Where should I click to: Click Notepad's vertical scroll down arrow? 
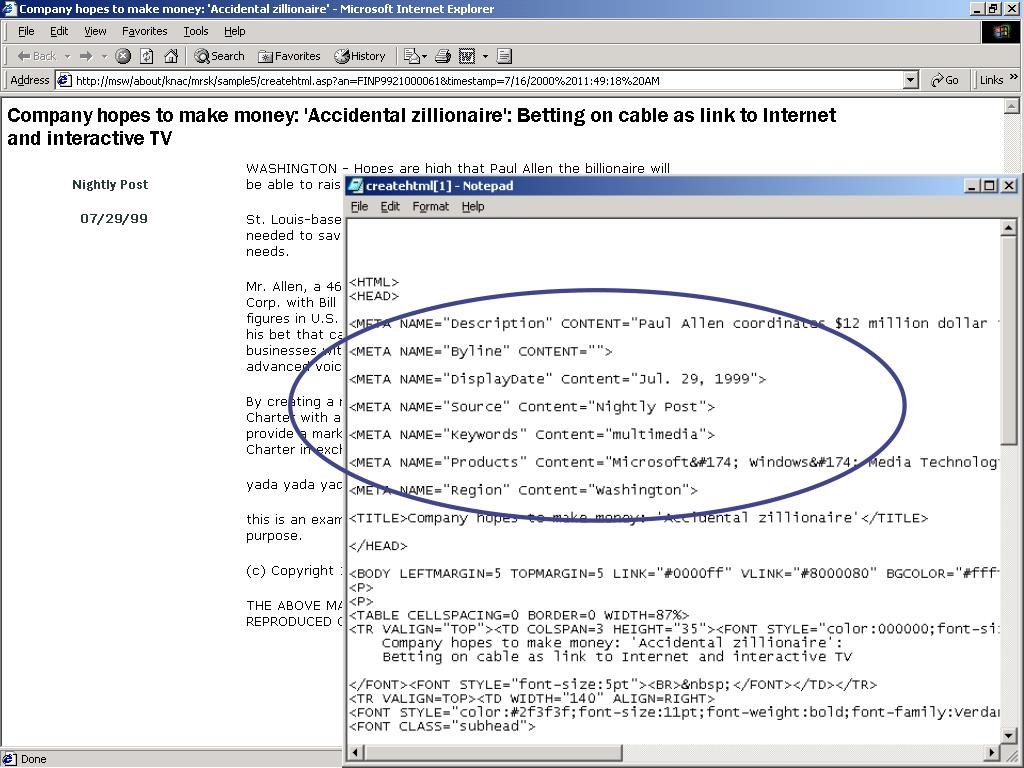[1008, 735]
